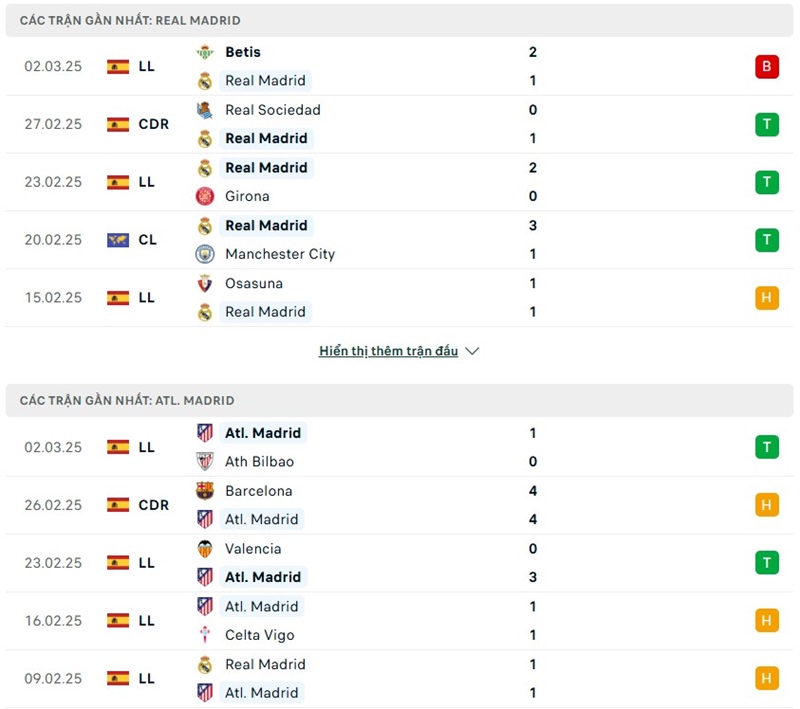Click the Valencia club crest icon

[x=205, y=549]
